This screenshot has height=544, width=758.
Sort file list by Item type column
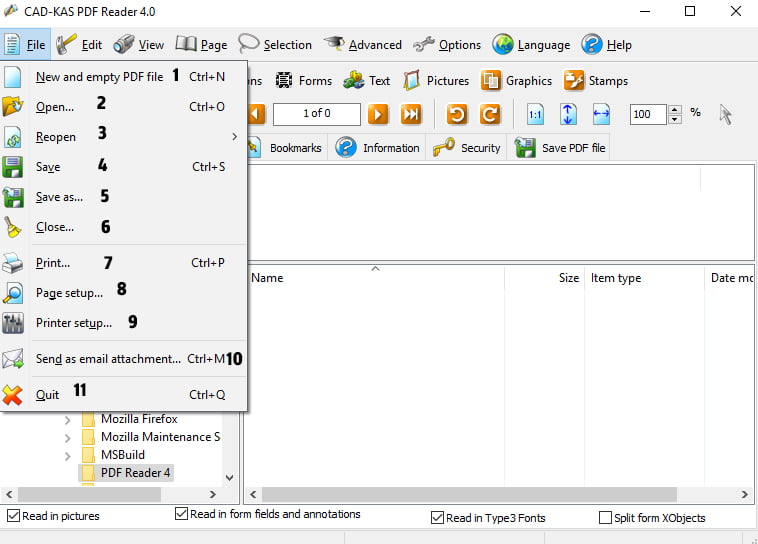[x=644, y=278]
